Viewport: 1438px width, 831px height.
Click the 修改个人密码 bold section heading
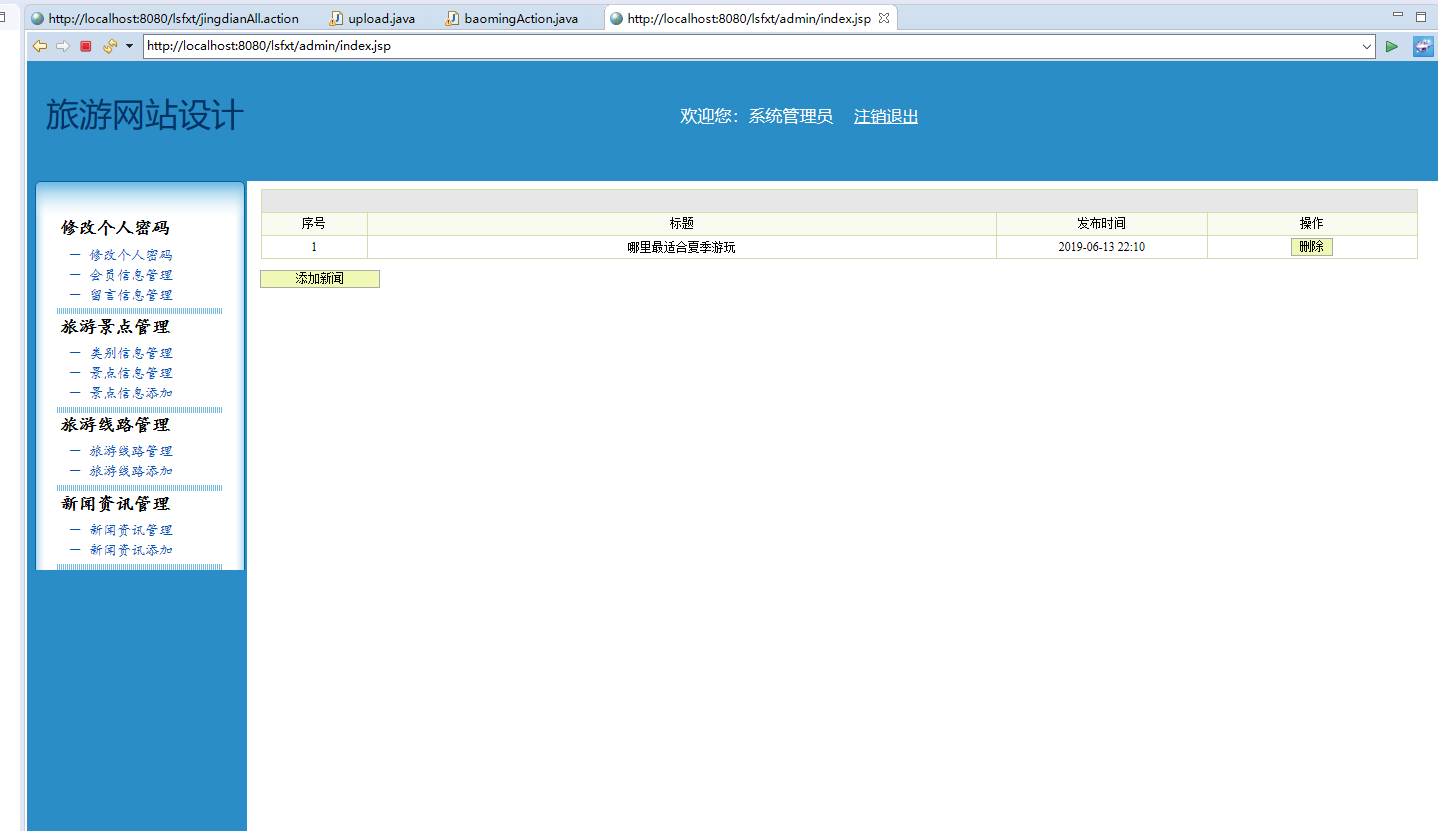tap(115, 228)
